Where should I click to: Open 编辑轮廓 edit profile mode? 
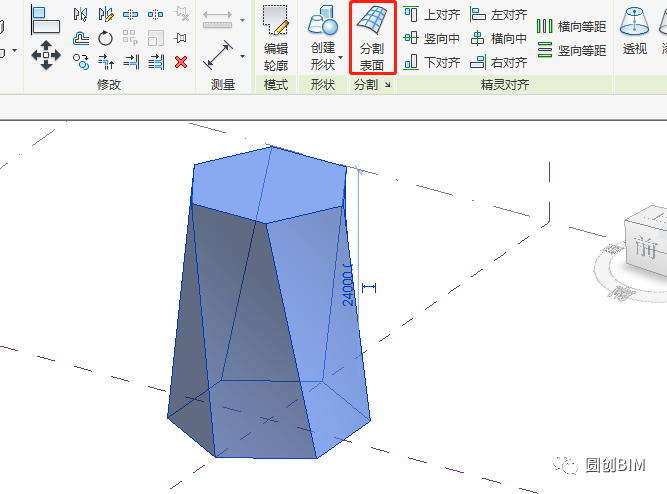click(x=276, y=38)
